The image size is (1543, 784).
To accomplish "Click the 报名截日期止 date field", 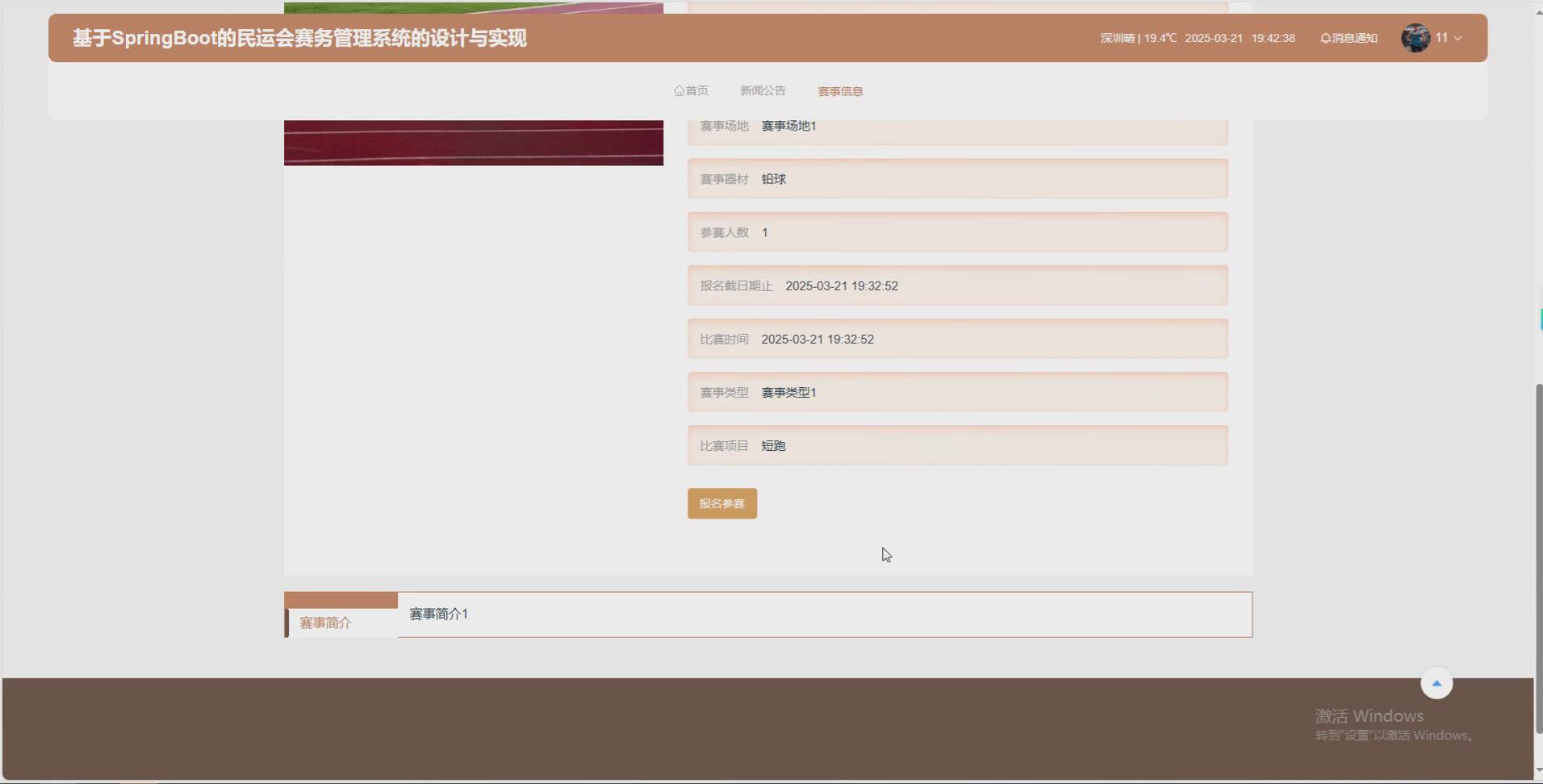I will point(956,285).
